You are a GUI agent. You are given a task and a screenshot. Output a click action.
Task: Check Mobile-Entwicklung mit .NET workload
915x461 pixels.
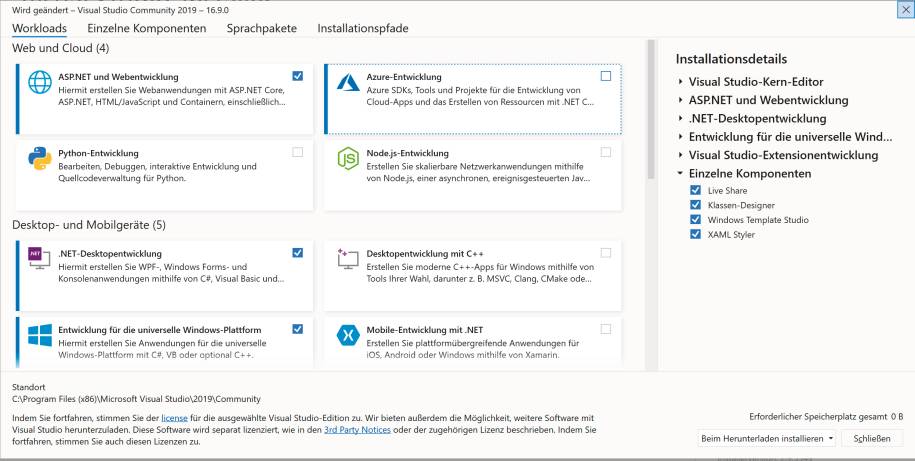[606, 329]
